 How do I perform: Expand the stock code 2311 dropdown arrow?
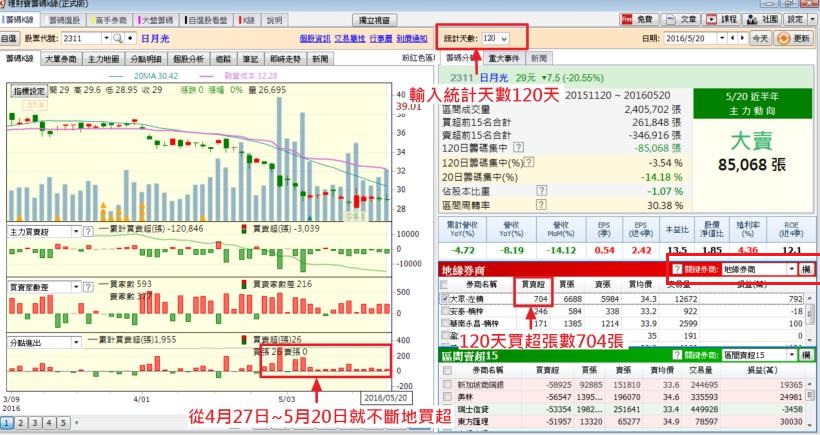pyautogui.click(x=106, y=39)
